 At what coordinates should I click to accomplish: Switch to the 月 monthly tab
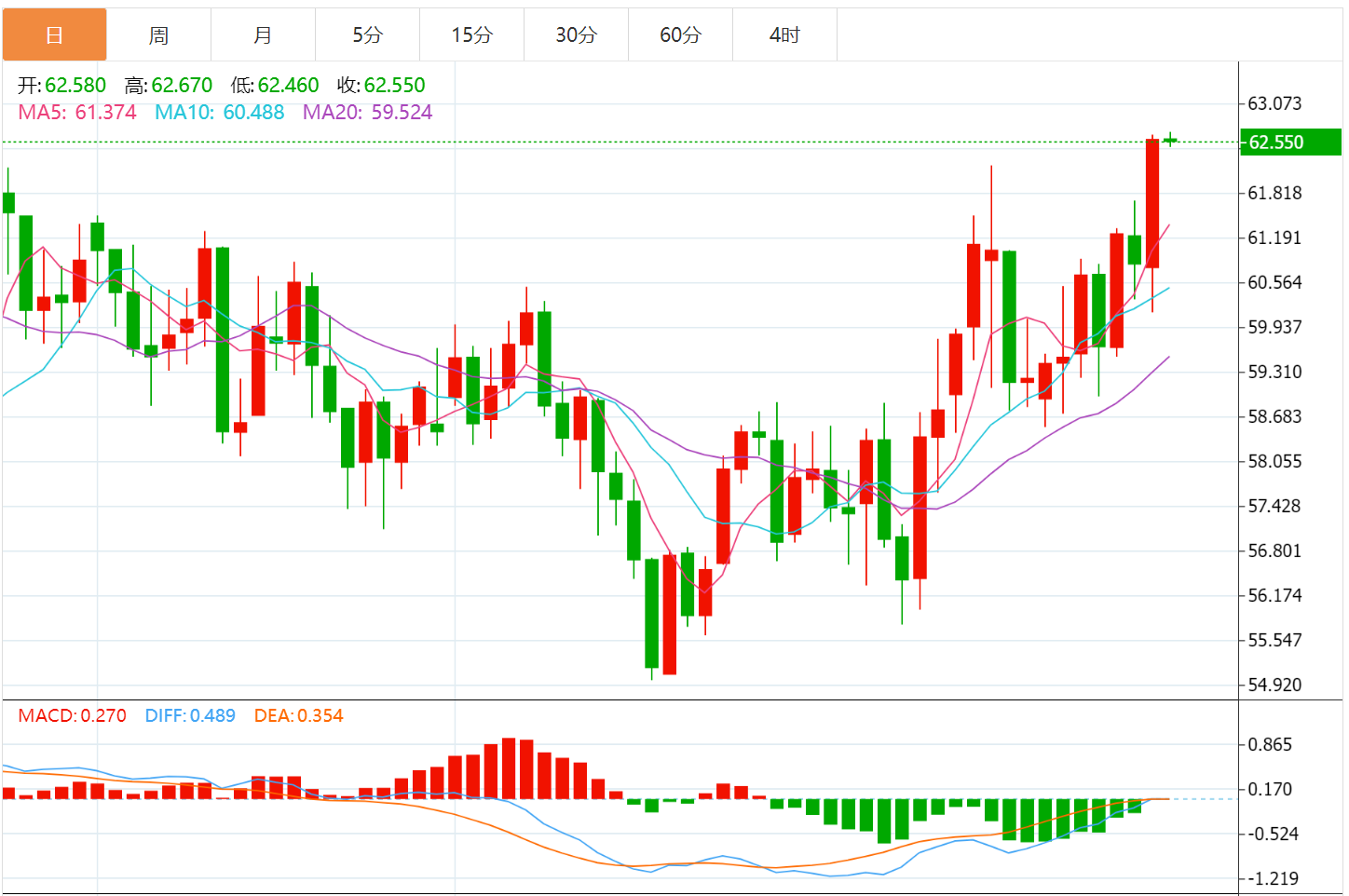264,35
